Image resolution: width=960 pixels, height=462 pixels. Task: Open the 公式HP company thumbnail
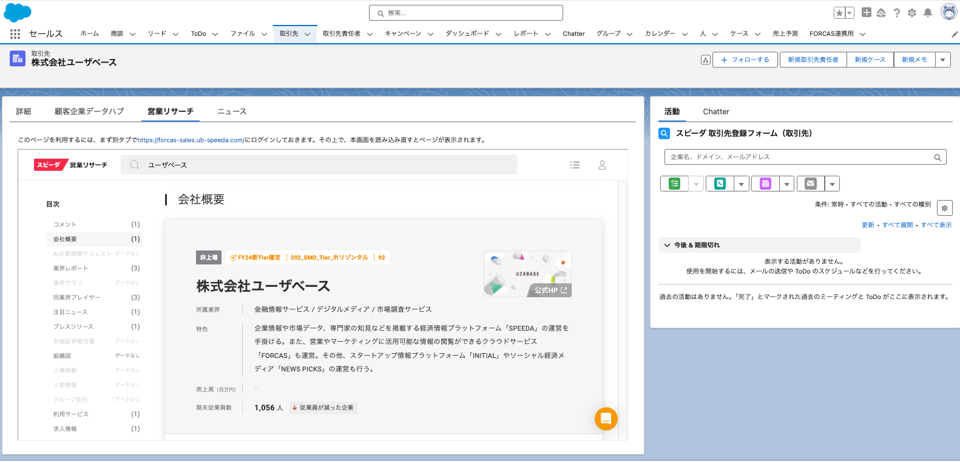coord(528,274)
